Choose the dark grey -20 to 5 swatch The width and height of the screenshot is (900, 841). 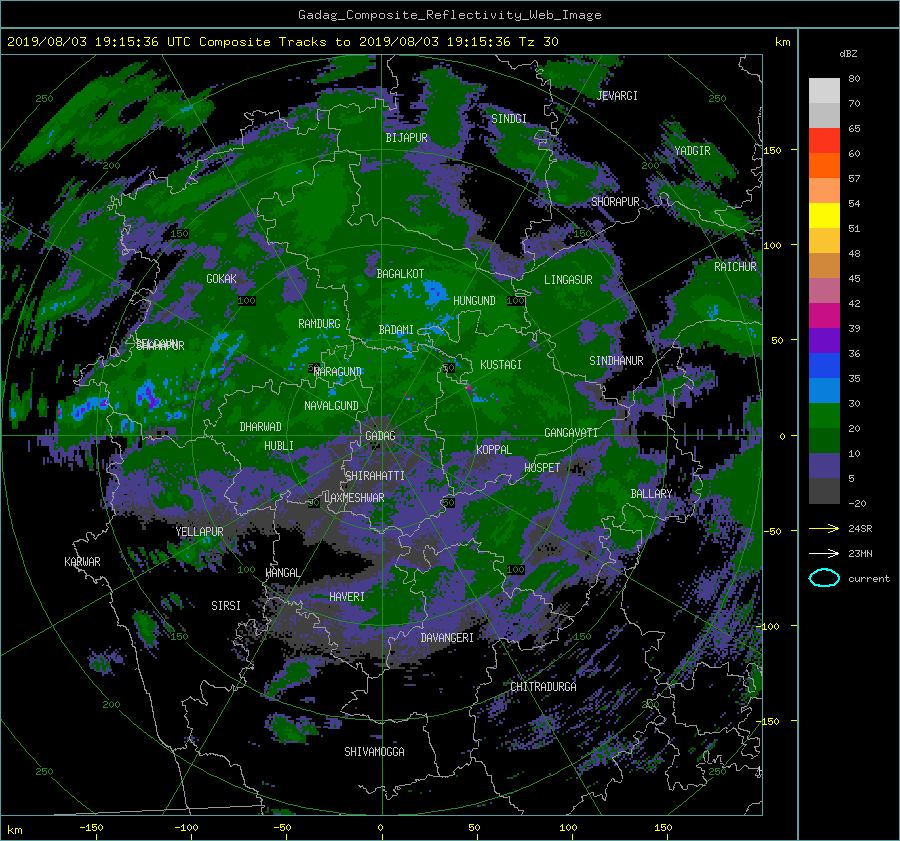[824, 491]
